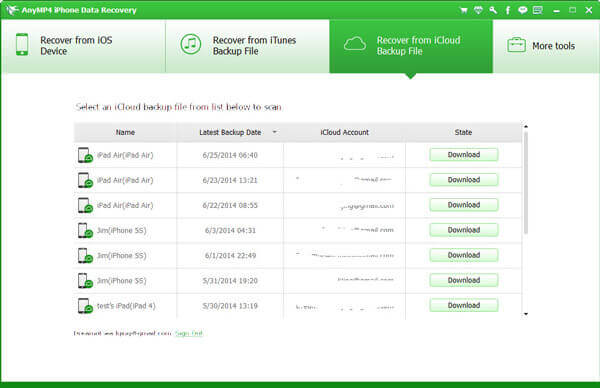Click the cloud icon for iCloud backup
The height and width of the screenshot is (388, 600).
click(355, 44)
